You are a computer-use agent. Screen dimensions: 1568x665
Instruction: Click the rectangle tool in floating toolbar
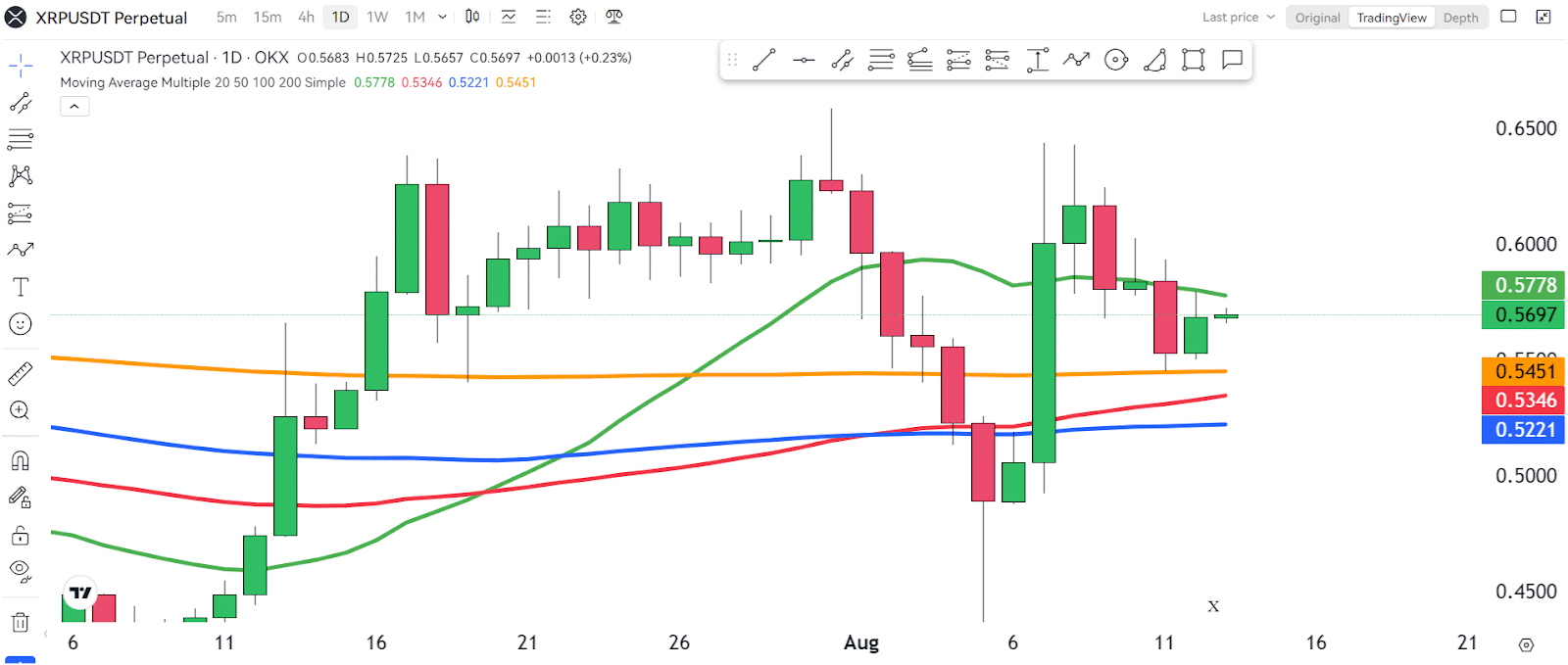(x=1193, y=60)
